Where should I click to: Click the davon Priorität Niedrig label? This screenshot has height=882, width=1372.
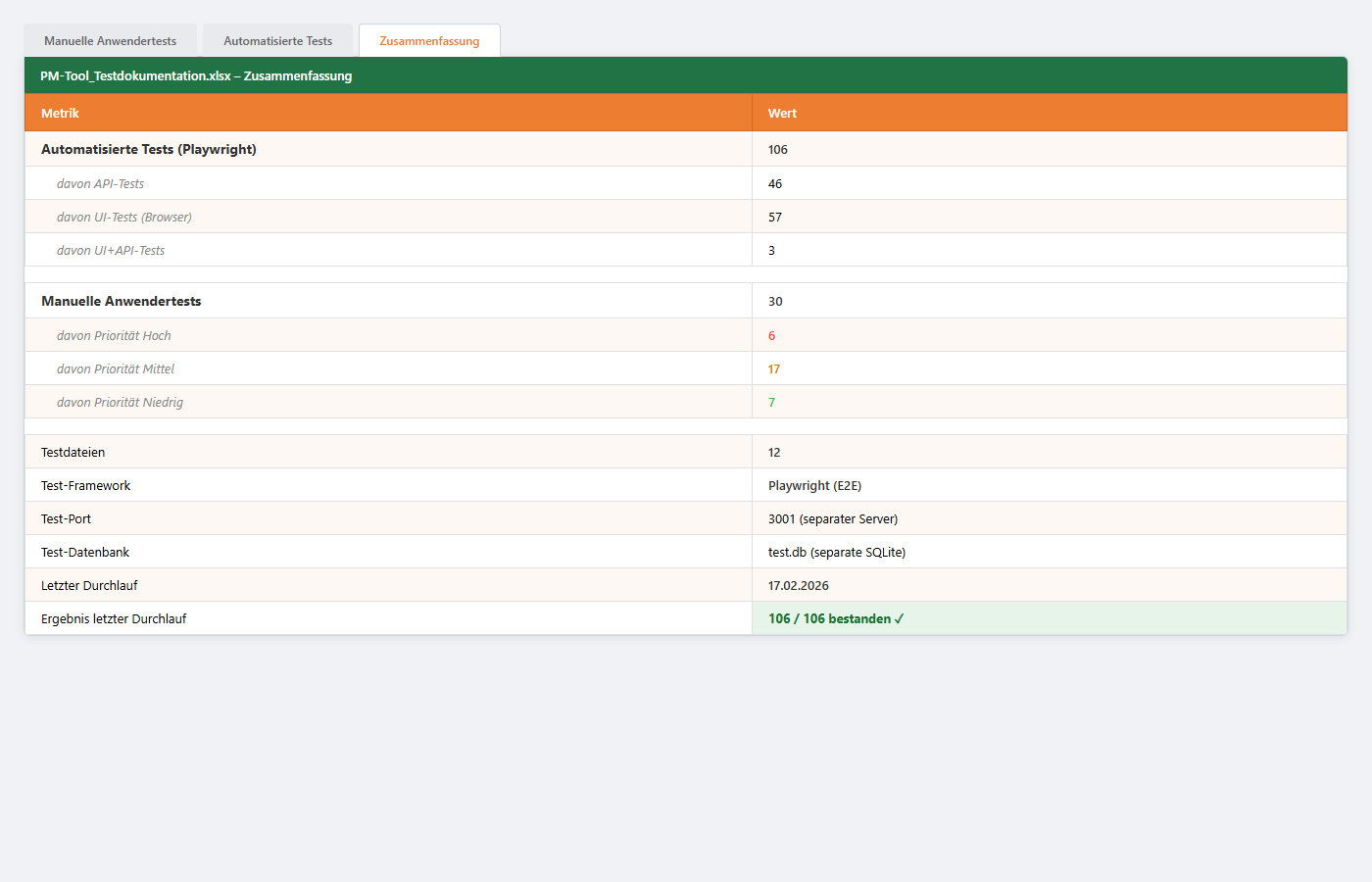tap(120, 402)
